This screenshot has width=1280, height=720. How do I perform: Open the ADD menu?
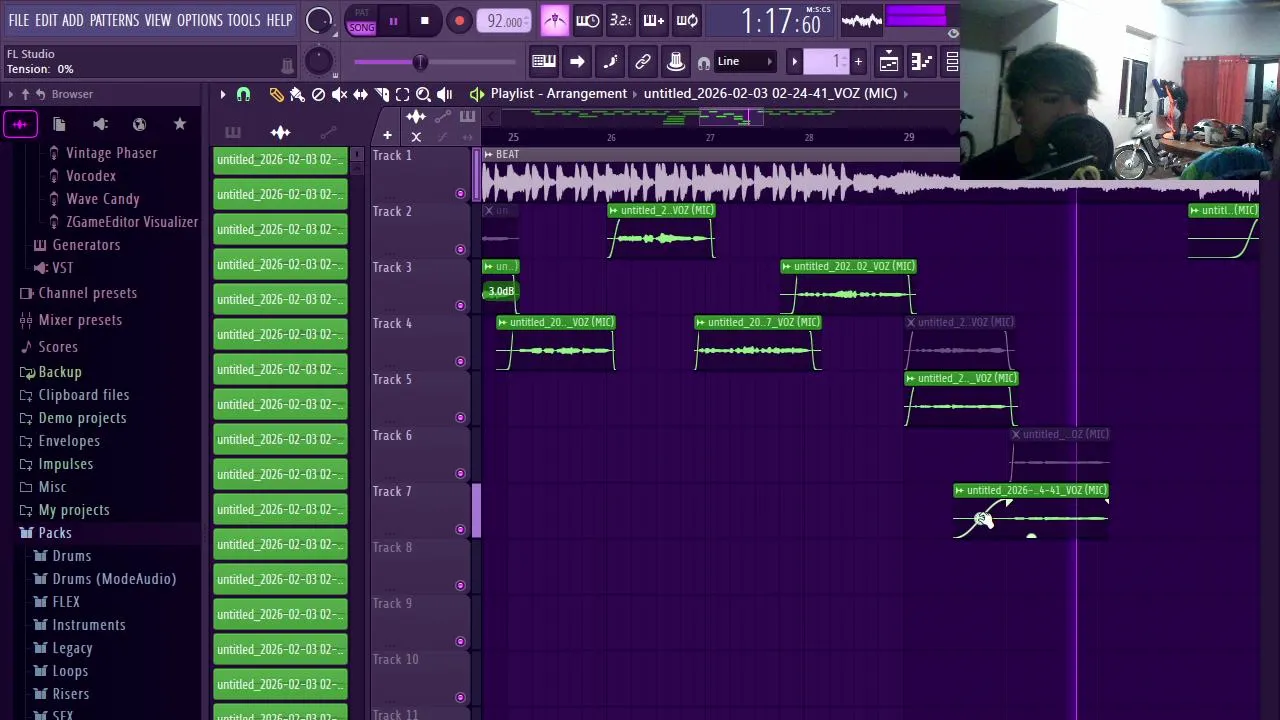(x=73, y=20)
